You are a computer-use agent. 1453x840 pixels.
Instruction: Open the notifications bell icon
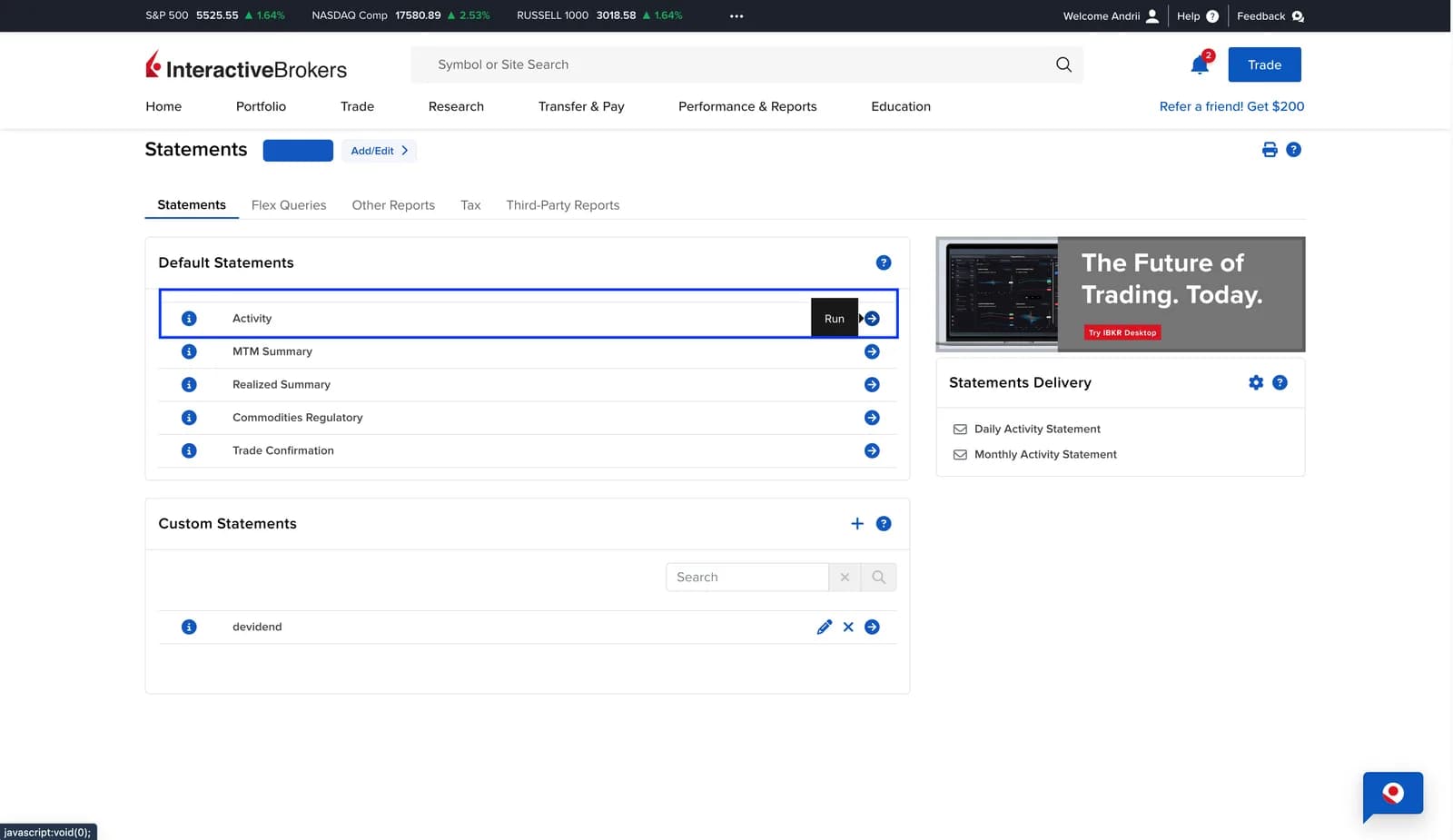(x=1200, y=64)
